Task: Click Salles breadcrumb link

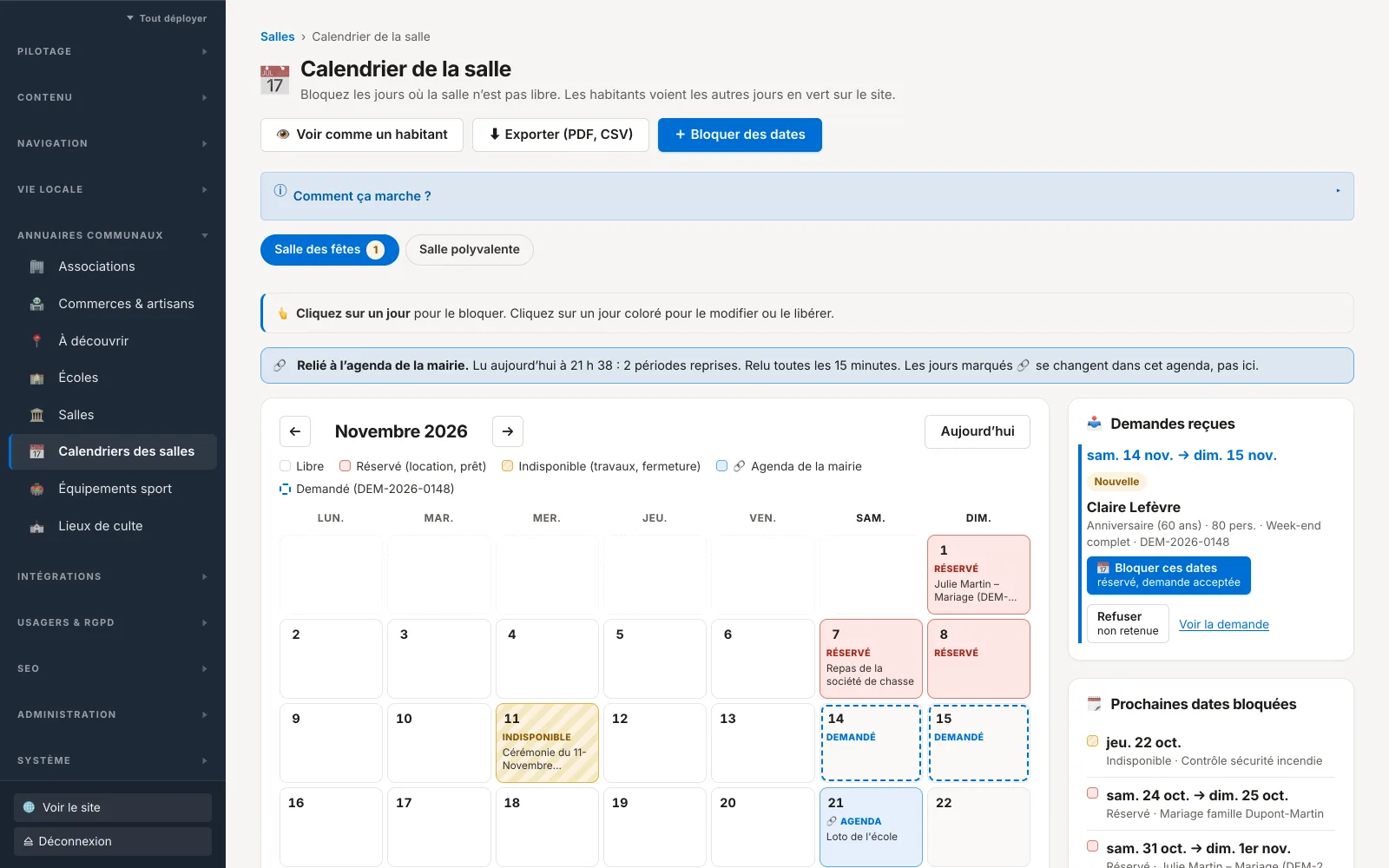Action: [278, 36]
